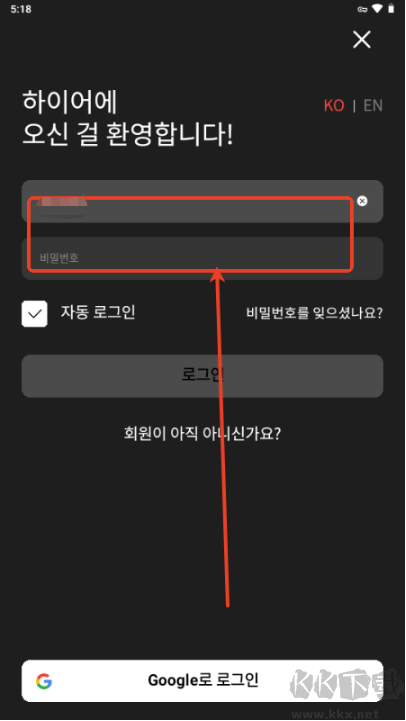Focus the 비밀번호 password field

[202, 258]
